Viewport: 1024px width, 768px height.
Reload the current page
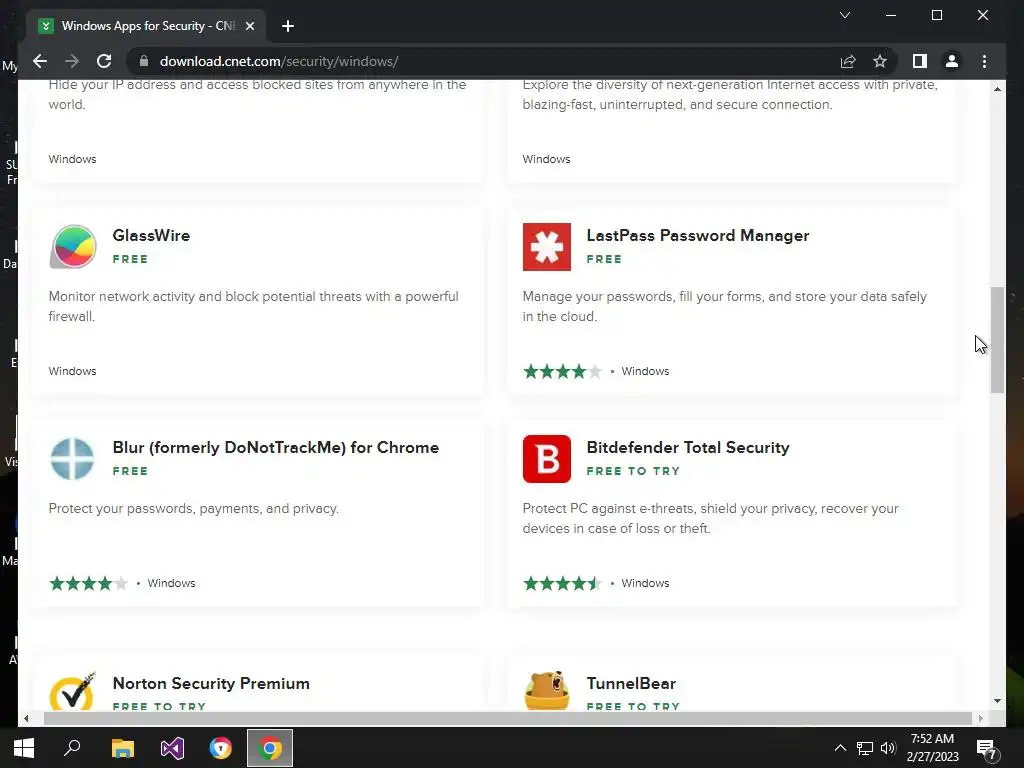point(104,61)
